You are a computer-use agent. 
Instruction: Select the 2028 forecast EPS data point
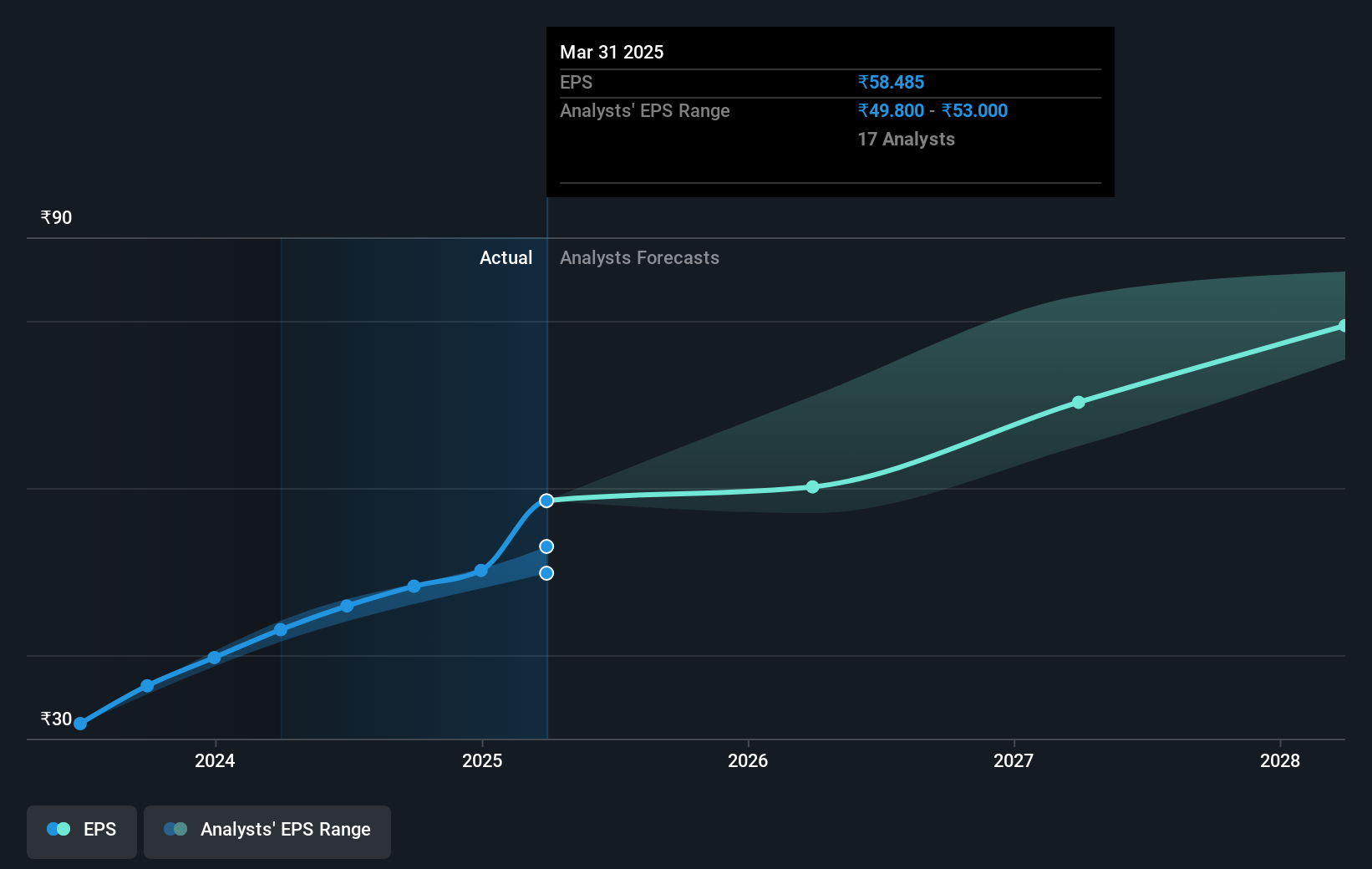point(1344,326)
